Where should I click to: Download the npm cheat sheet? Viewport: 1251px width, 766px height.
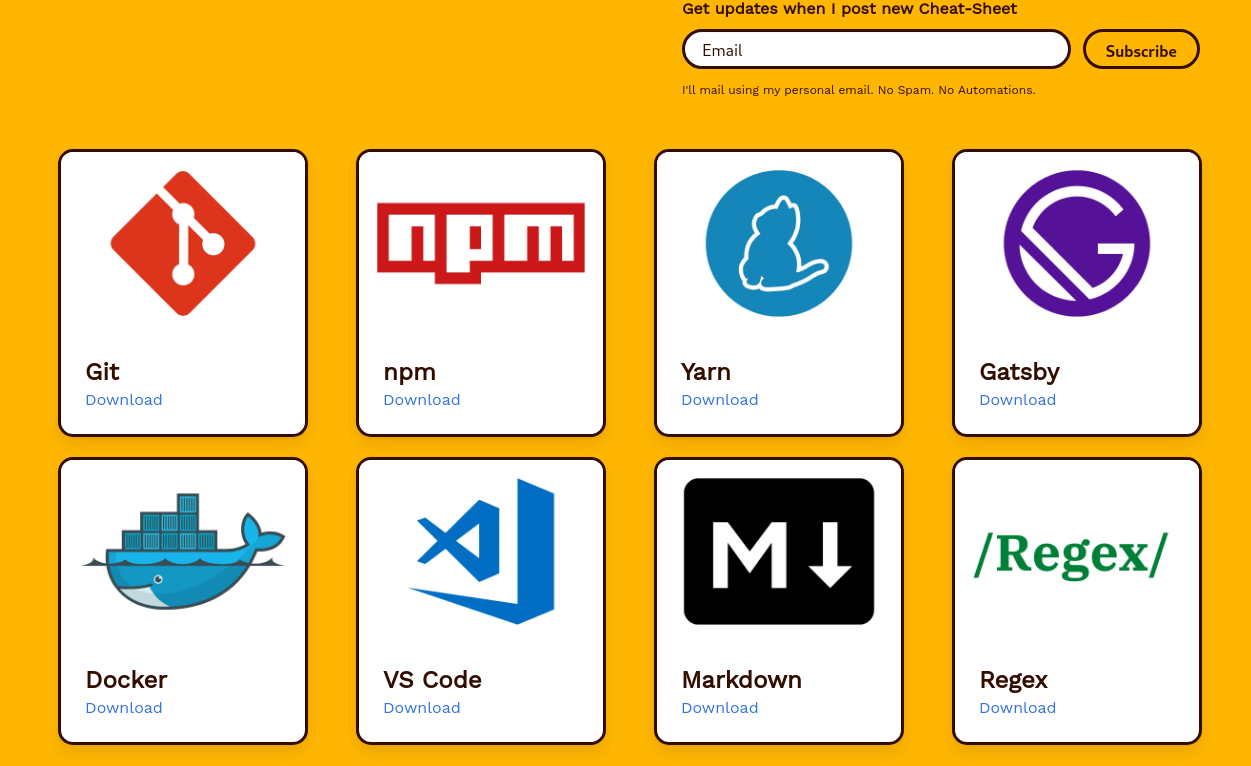[422, 400]
